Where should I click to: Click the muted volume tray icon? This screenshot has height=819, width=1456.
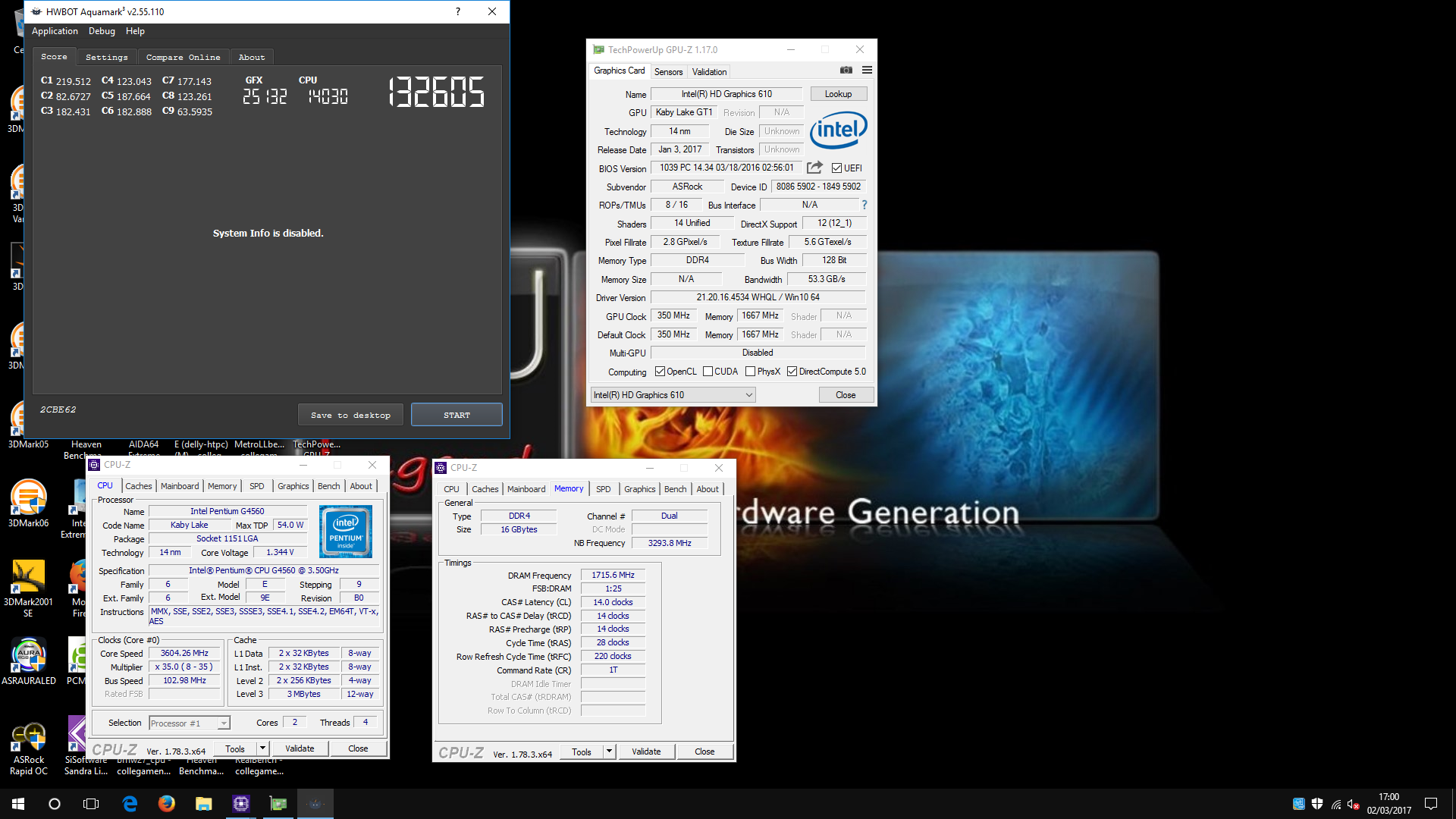(1354, 804)
